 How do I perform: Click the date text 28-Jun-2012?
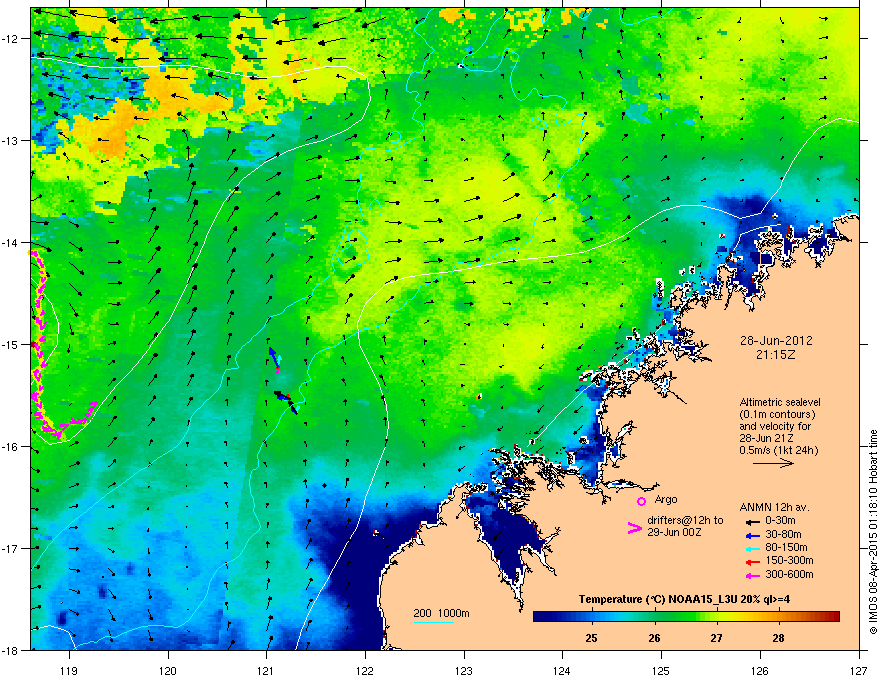point(776,341)
